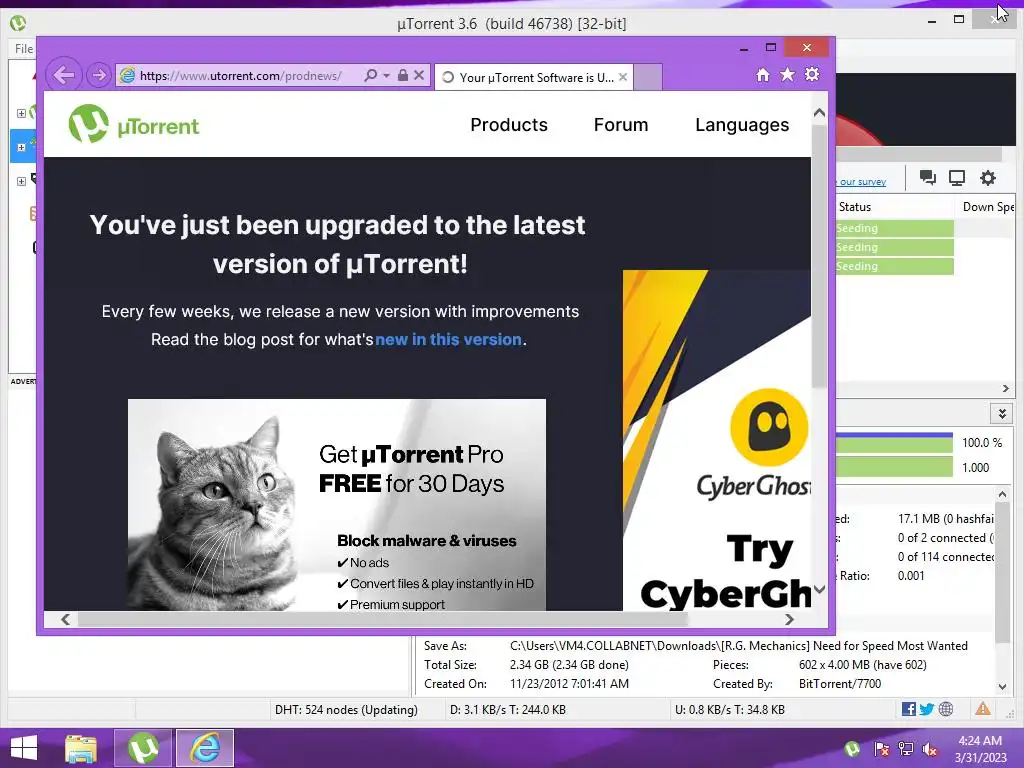The width and height of the screenshot is (1024, 768).
Task: Click the µTorrent system tray icon
Action: pos(852,749)
